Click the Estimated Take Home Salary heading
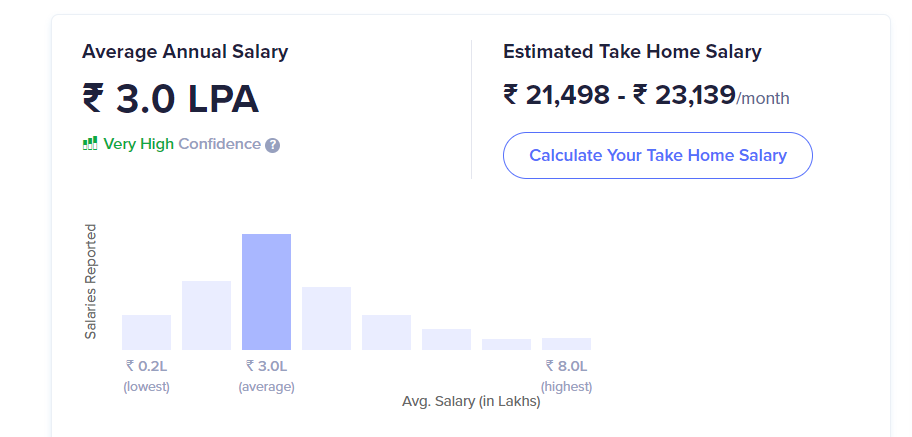The image size is (912, 437). [x=632, y=52]
